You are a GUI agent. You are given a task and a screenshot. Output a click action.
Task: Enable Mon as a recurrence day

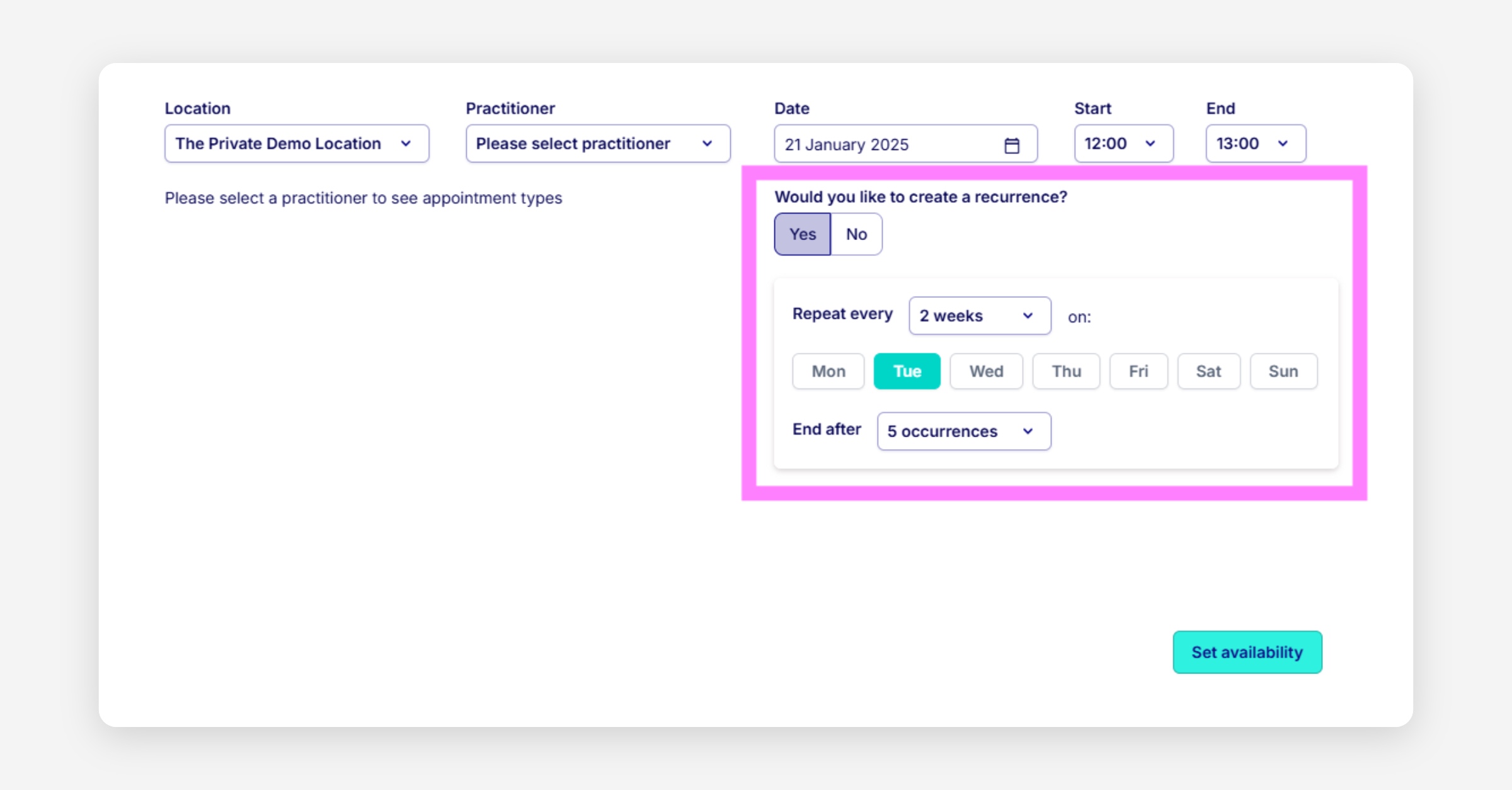coord(828,372)
